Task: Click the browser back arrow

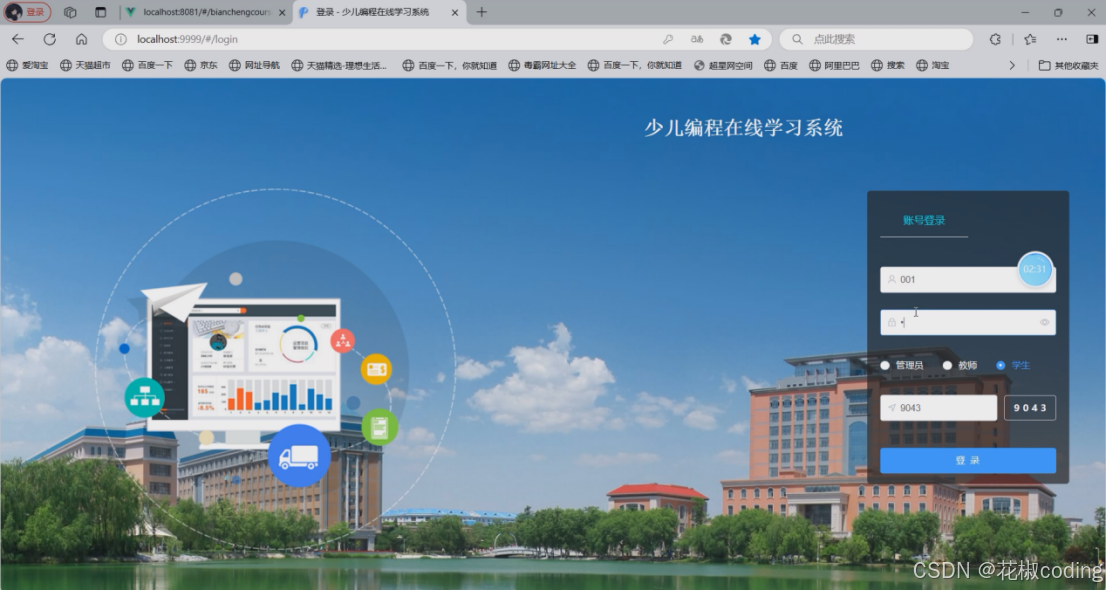Action: (x=18, y=38)
